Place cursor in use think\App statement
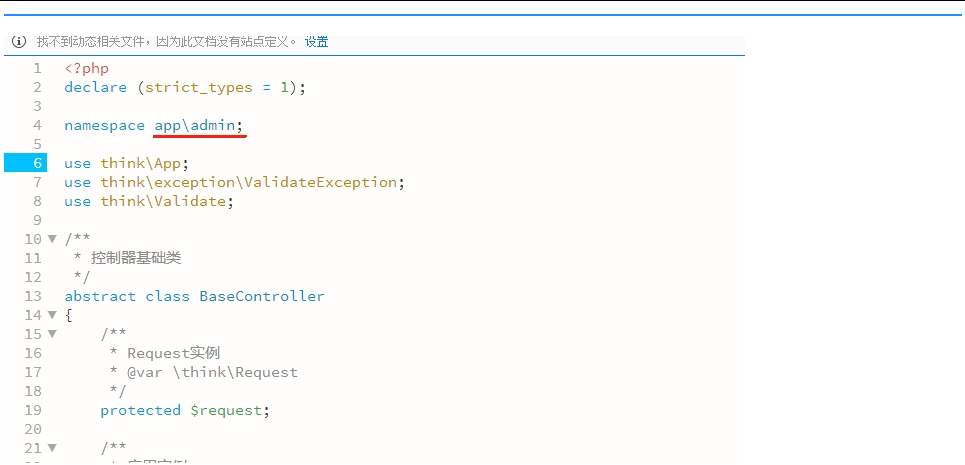The width and height of the screenshot is (965, 465). coord(126,163)
